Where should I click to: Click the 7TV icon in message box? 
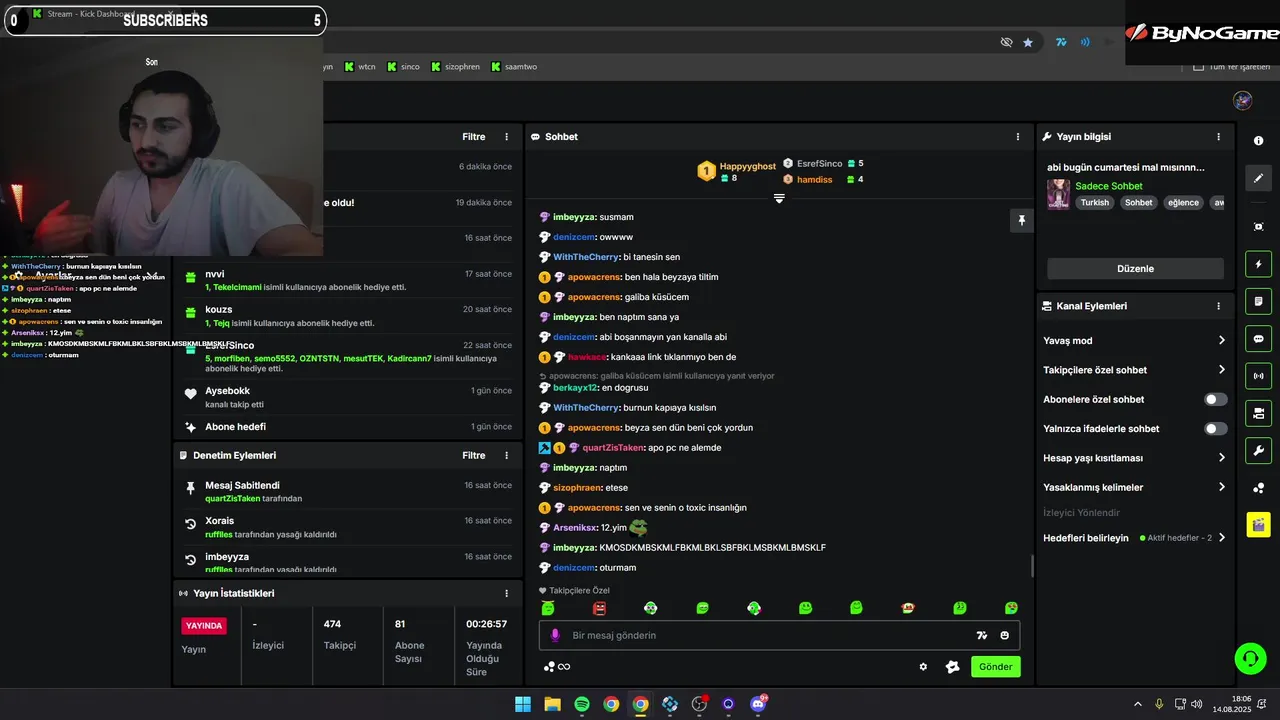[x=982, y=635]
